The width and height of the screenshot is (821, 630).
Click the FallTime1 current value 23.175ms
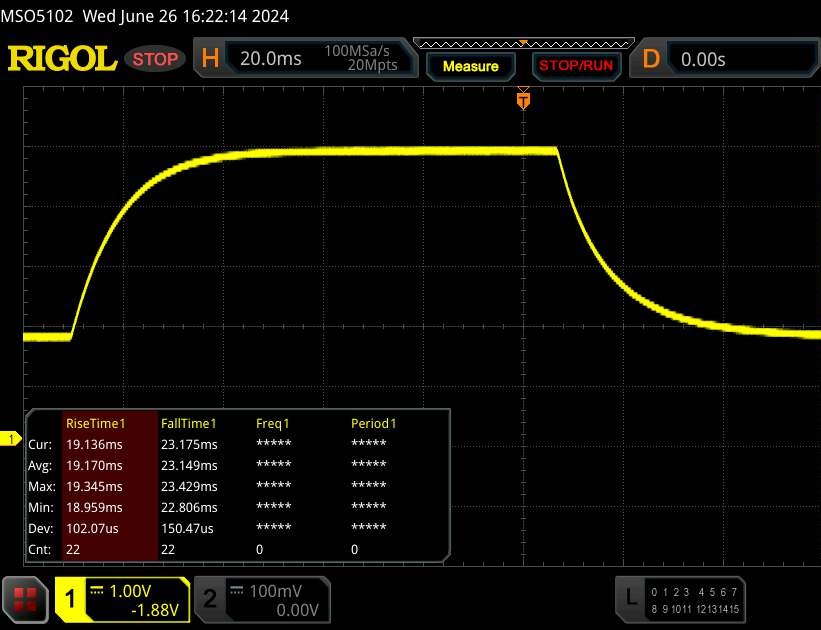pos(189,444)
